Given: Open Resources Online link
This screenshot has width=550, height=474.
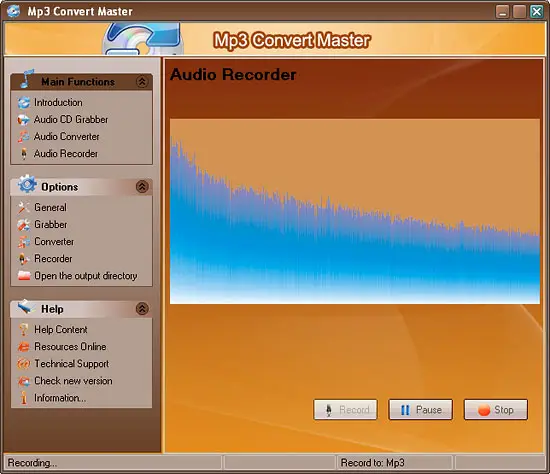Looking at the screenshot, I should 70,347.
